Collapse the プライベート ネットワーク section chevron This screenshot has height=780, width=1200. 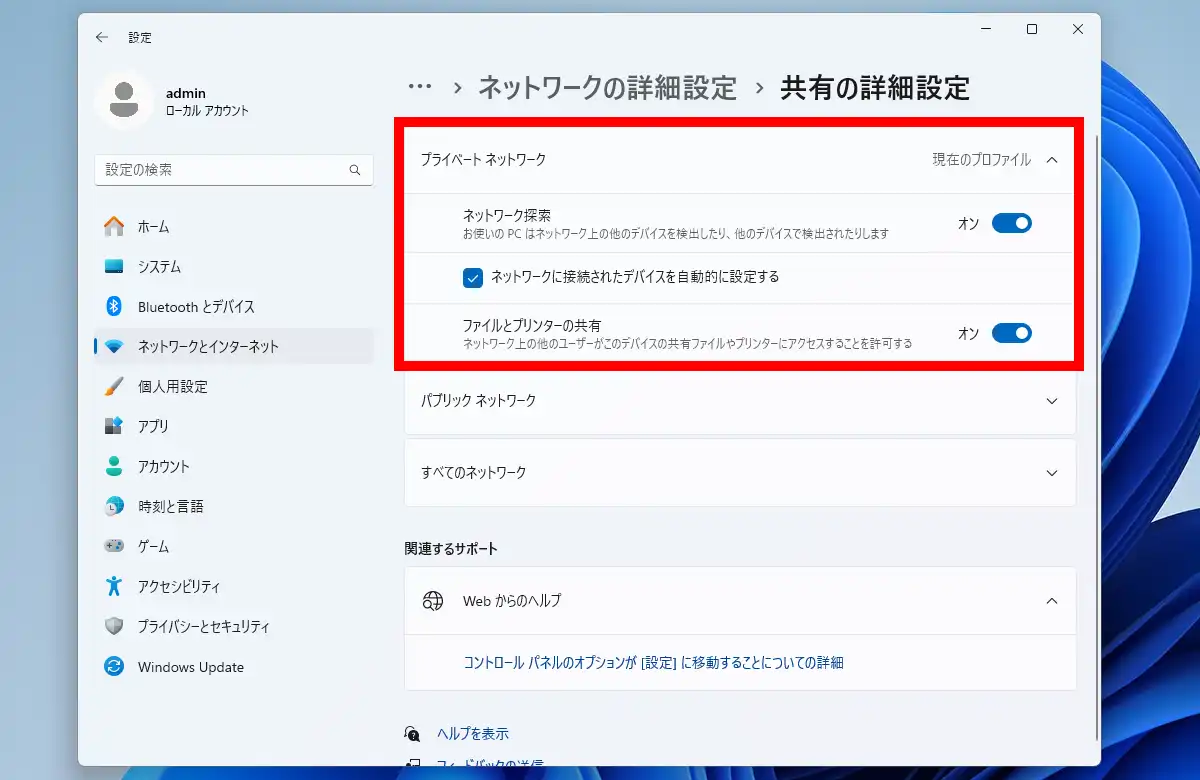point(1051,159)
